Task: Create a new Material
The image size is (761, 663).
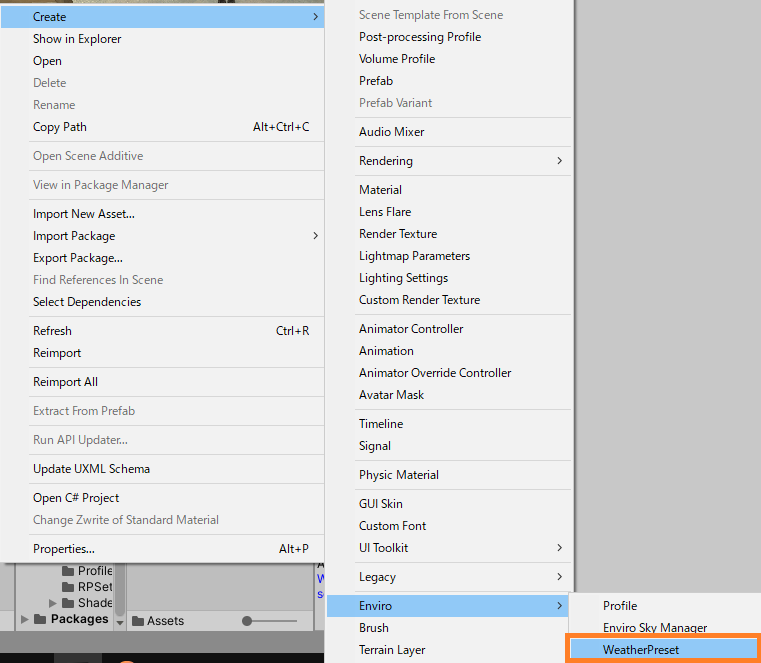Action: click(x=449, y=190)
